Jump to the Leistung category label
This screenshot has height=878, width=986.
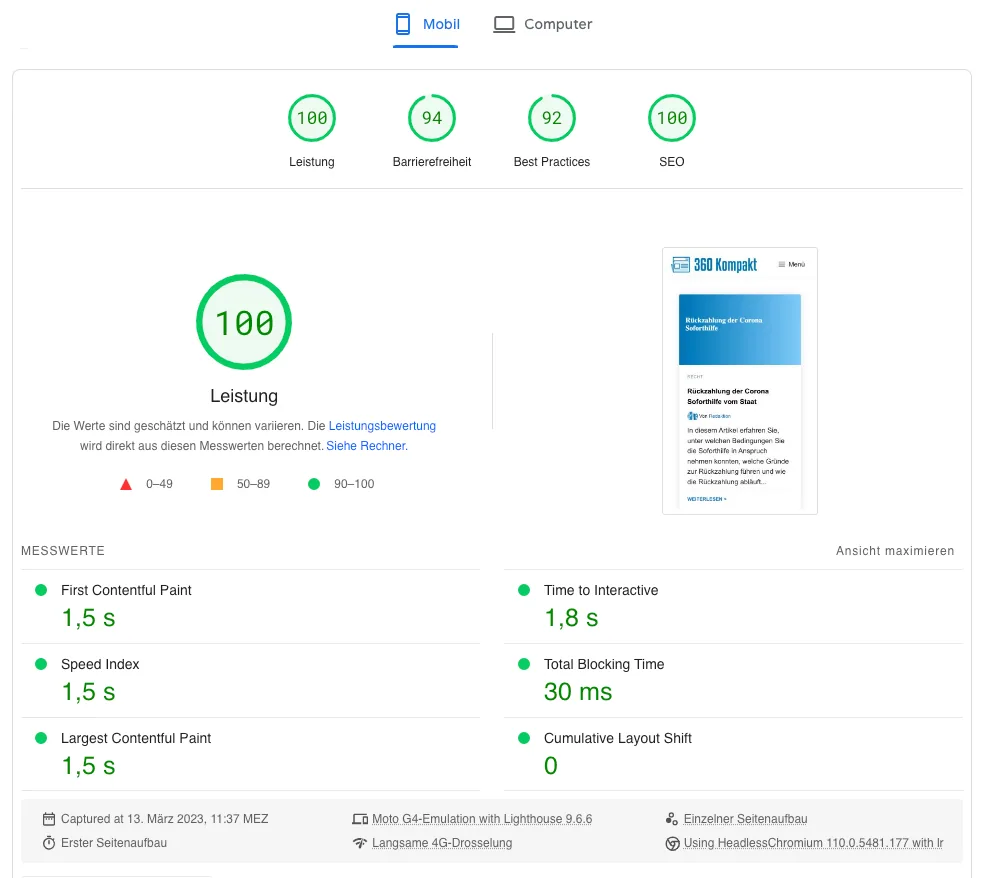coord(312,162)
